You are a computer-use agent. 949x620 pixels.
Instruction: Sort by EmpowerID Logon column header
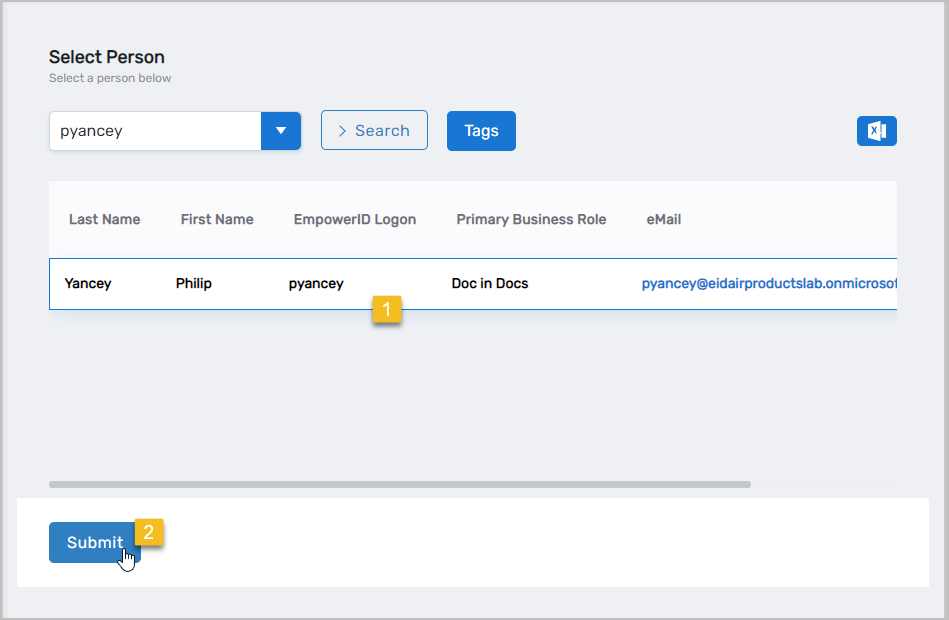point(354,219)
